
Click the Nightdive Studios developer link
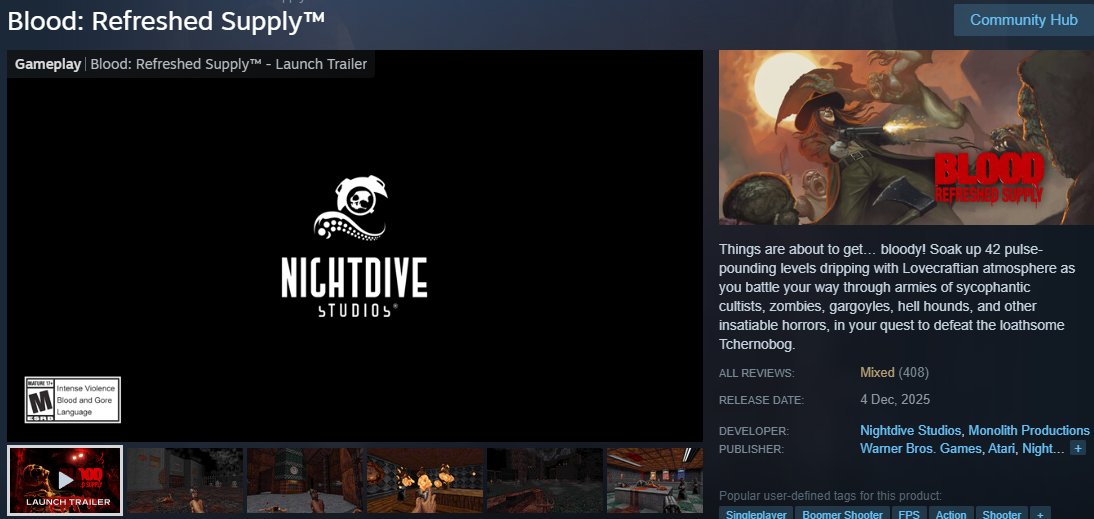pyautogui.click(x=911, y=430)
